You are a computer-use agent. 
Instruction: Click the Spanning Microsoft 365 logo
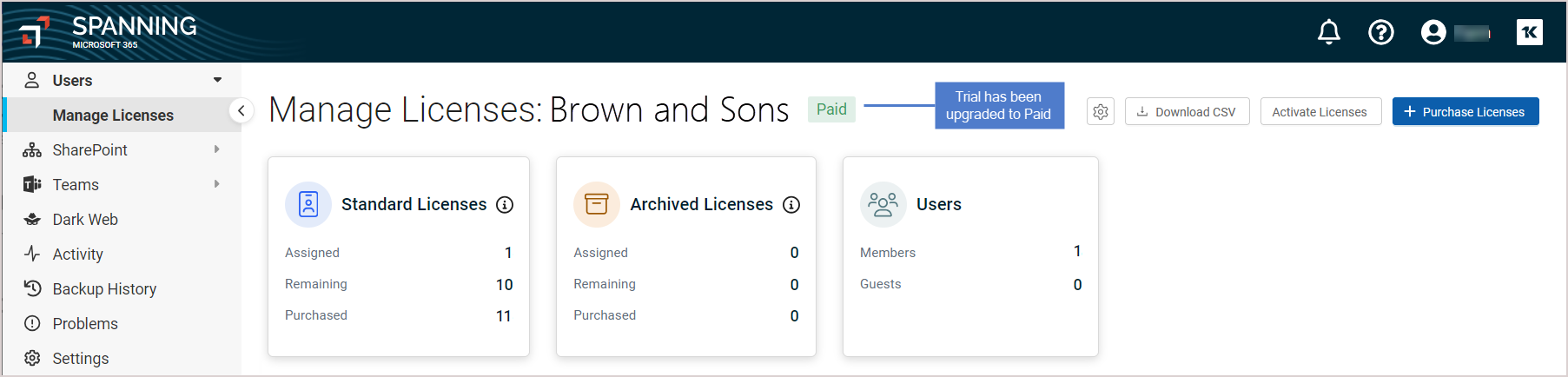109,32
